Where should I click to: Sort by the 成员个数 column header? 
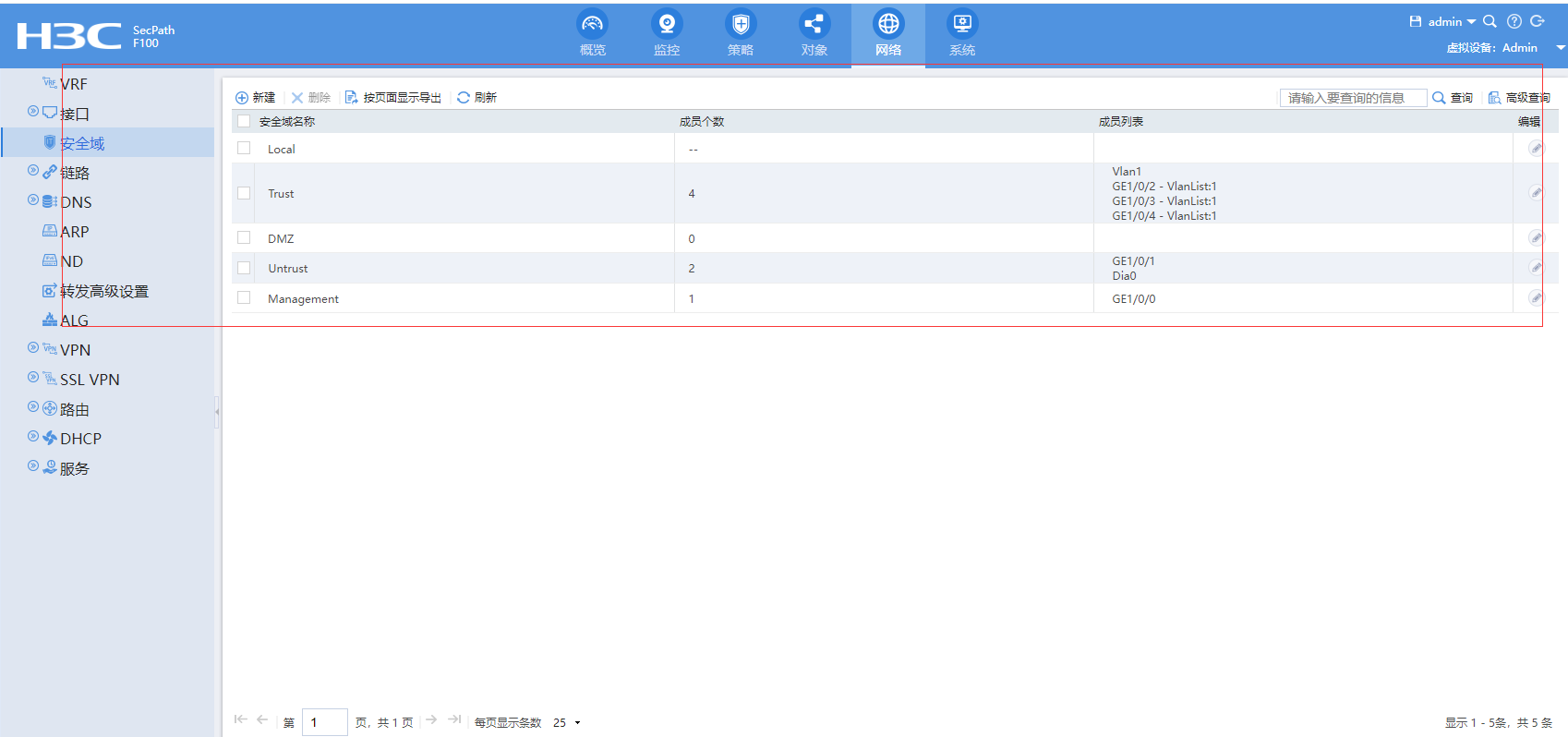pos(702,121)
